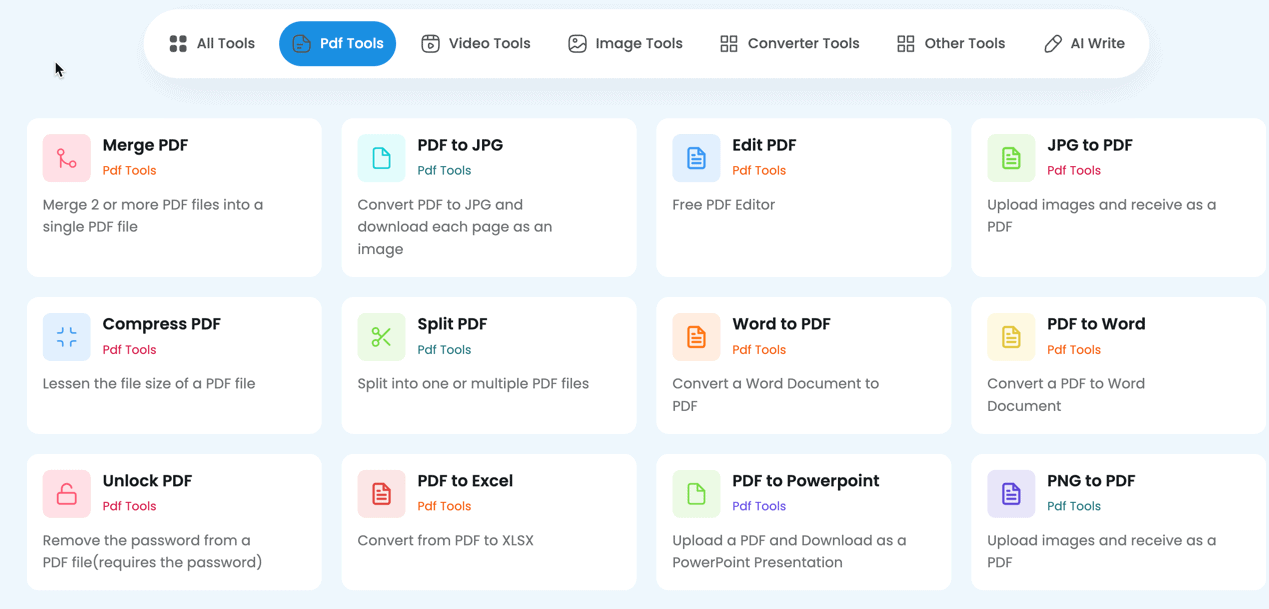Open the Edit PDF tool icon
This screenshot has width=1269, height=609.
coord(696,157)
